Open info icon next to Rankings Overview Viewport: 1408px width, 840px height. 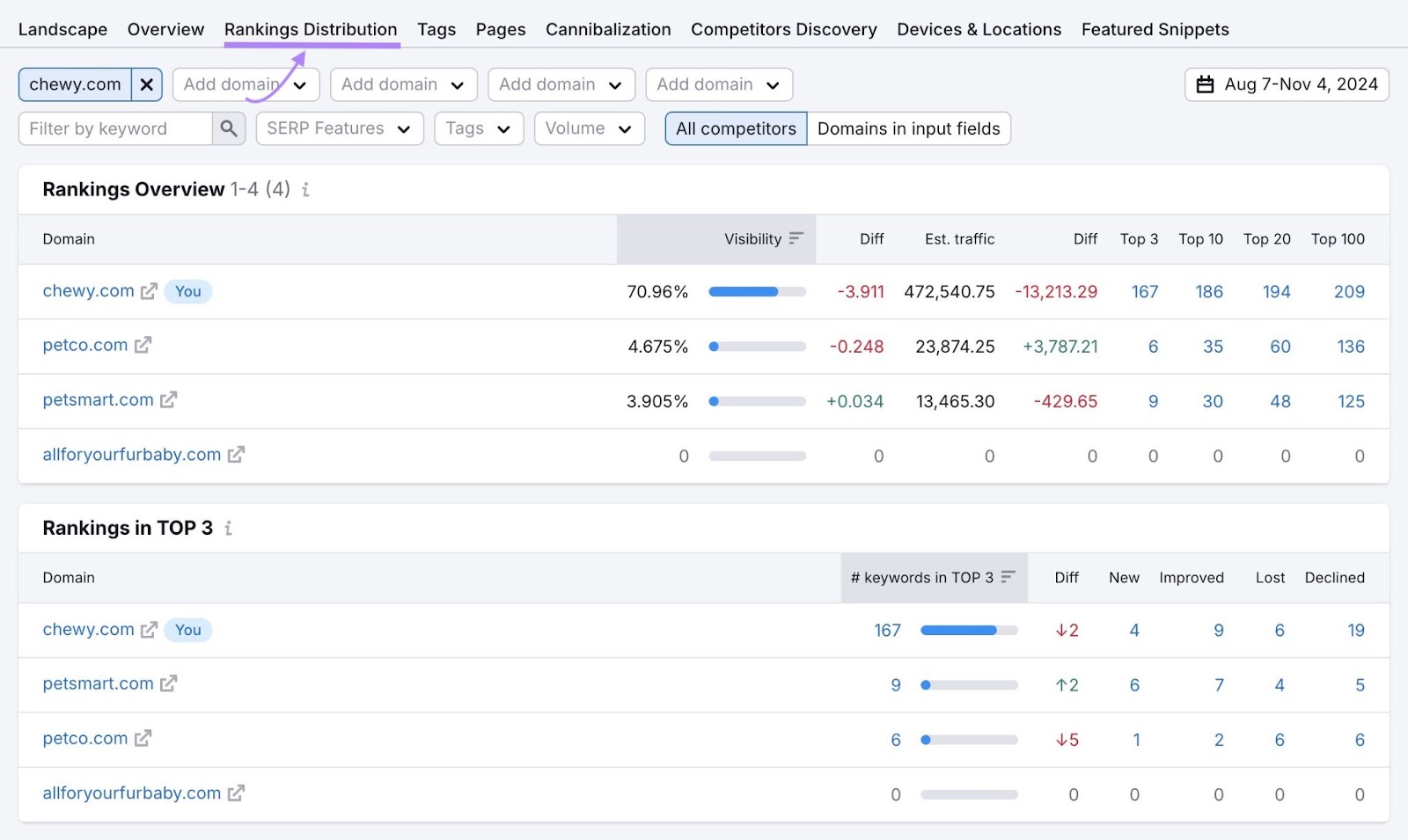305,189
